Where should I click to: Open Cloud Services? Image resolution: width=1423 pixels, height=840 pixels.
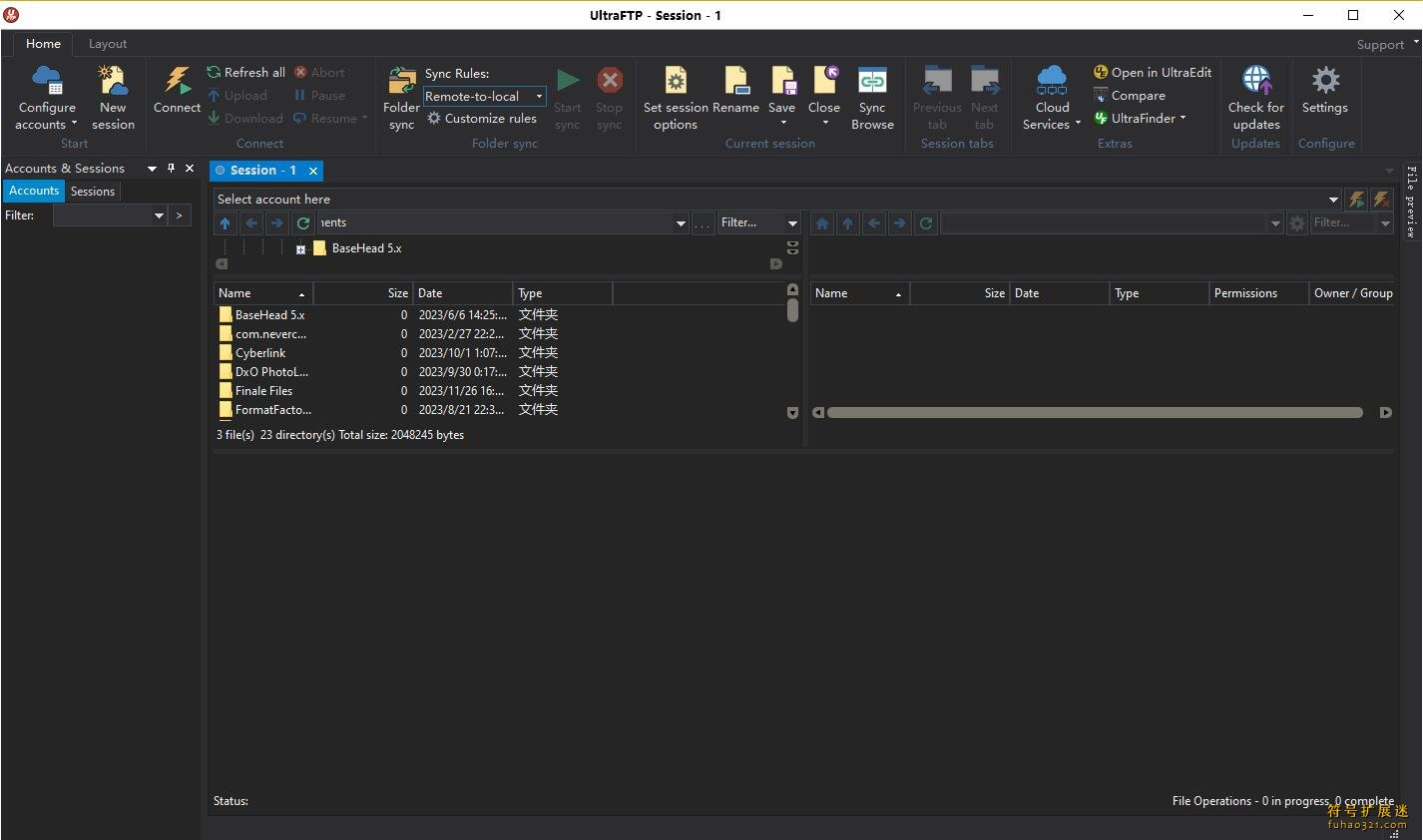click(x=1052, y=98)
